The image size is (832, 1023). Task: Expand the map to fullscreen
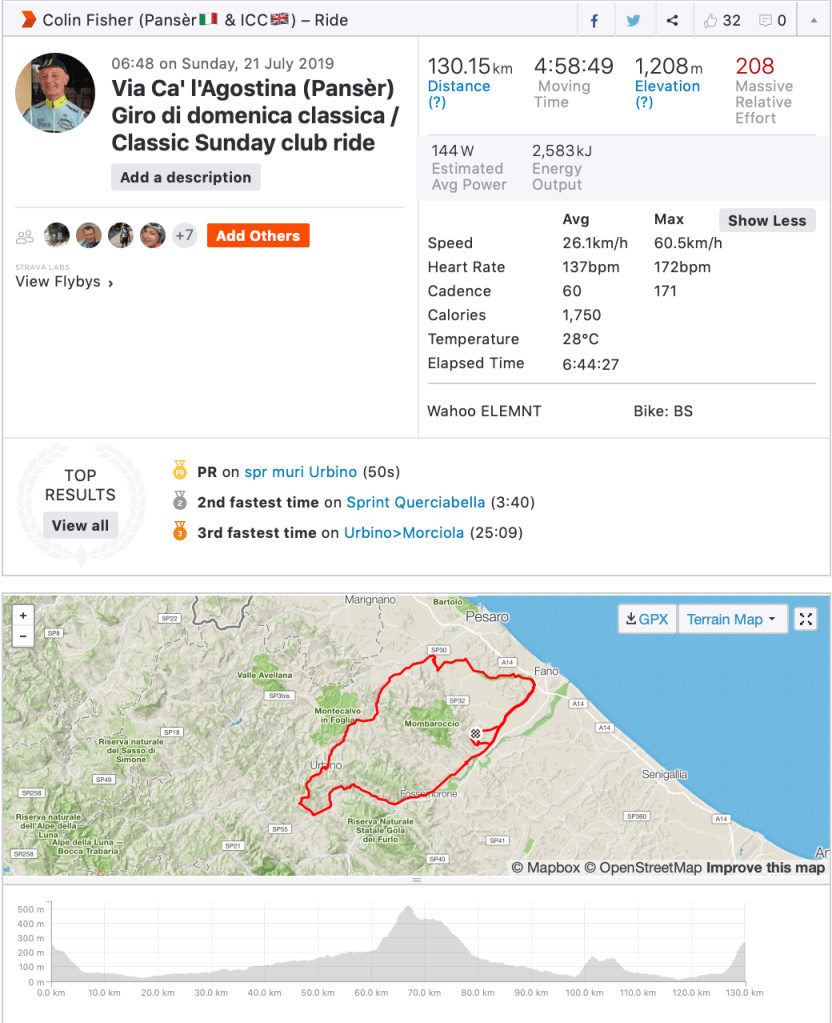coord(806,619)
